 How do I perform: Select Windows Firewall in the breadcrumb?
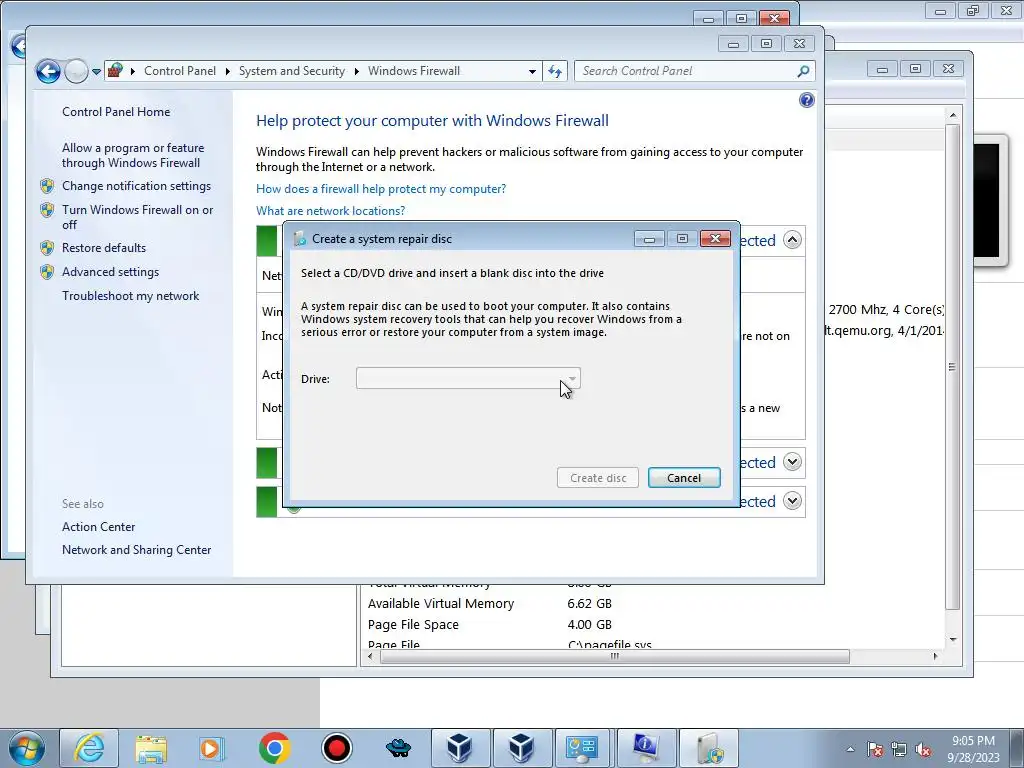pyautogui.click(x=414, y=71)
